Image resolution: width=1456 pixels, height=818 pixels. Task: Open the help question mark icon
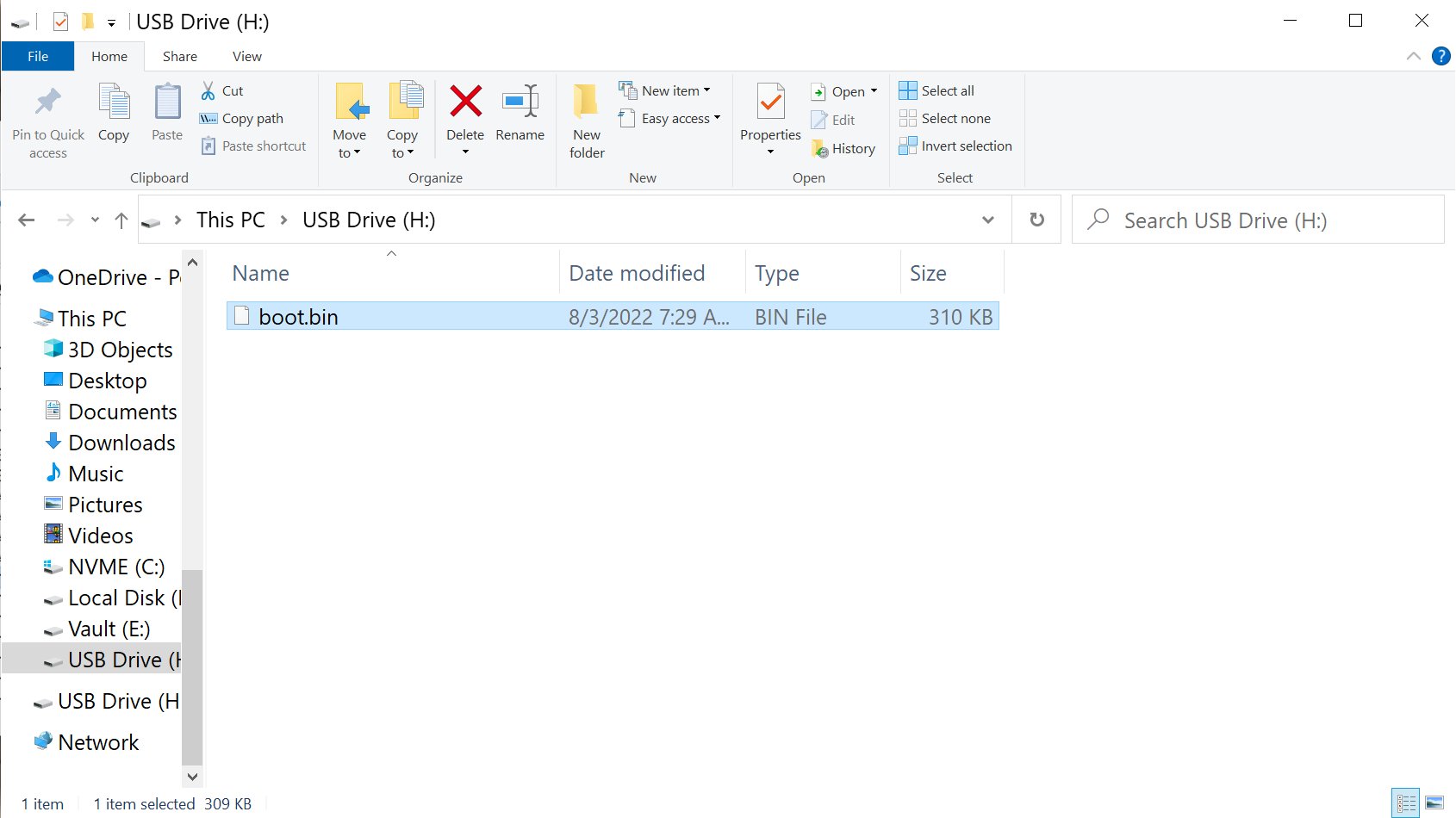(1440, 56)
